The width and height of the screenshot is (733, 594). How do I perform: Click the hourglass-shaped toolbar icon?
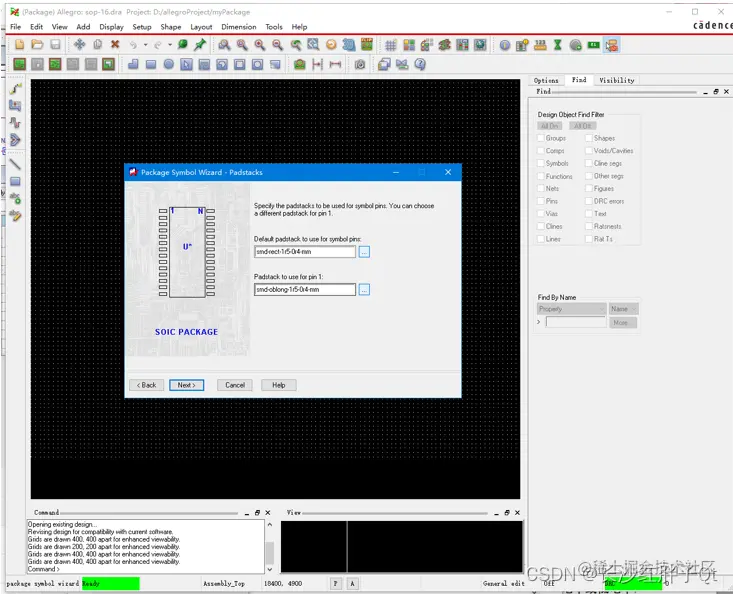point(558,45)
